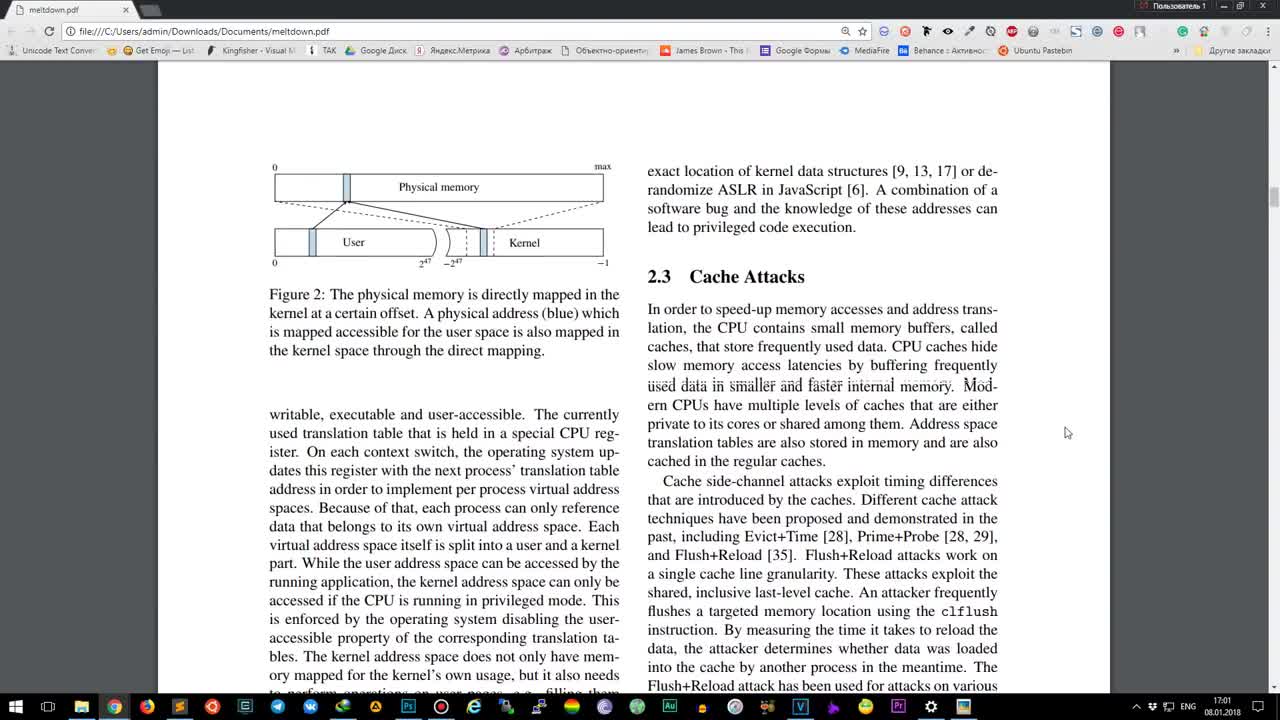This screenshot has width=1280, height=720.
Task: Click the Пользователь 1 profile button
Action: 1173,6
